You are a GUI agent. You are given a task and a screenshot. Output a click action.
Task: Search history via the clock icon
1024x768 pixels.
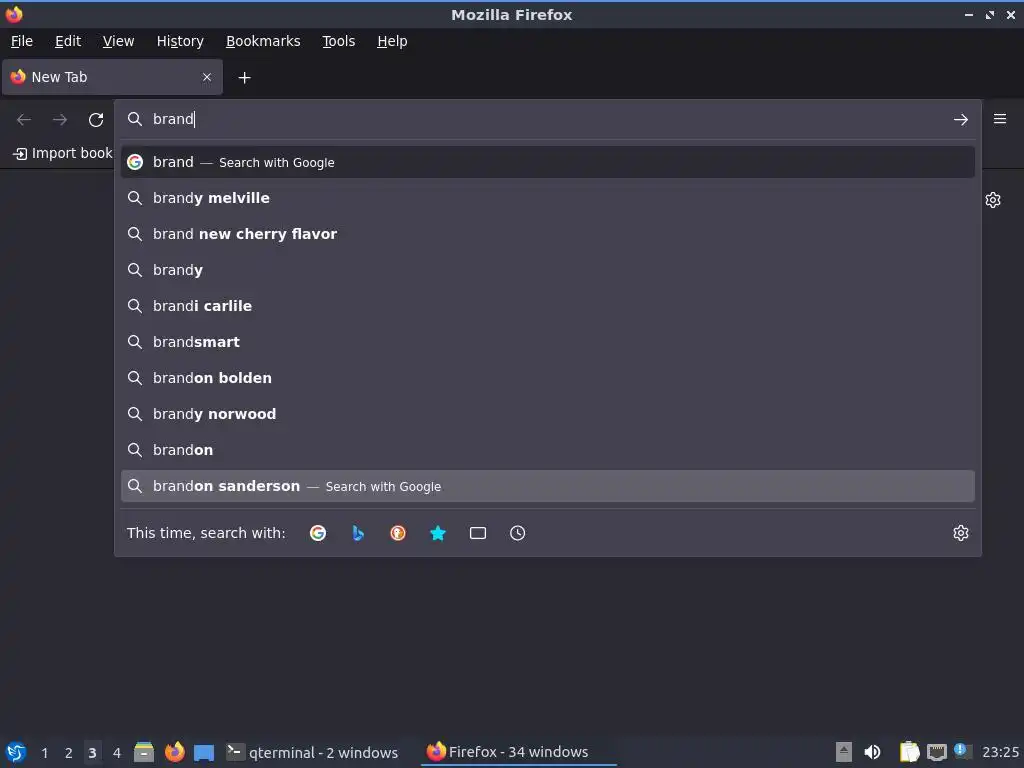[x=517, y=533]
